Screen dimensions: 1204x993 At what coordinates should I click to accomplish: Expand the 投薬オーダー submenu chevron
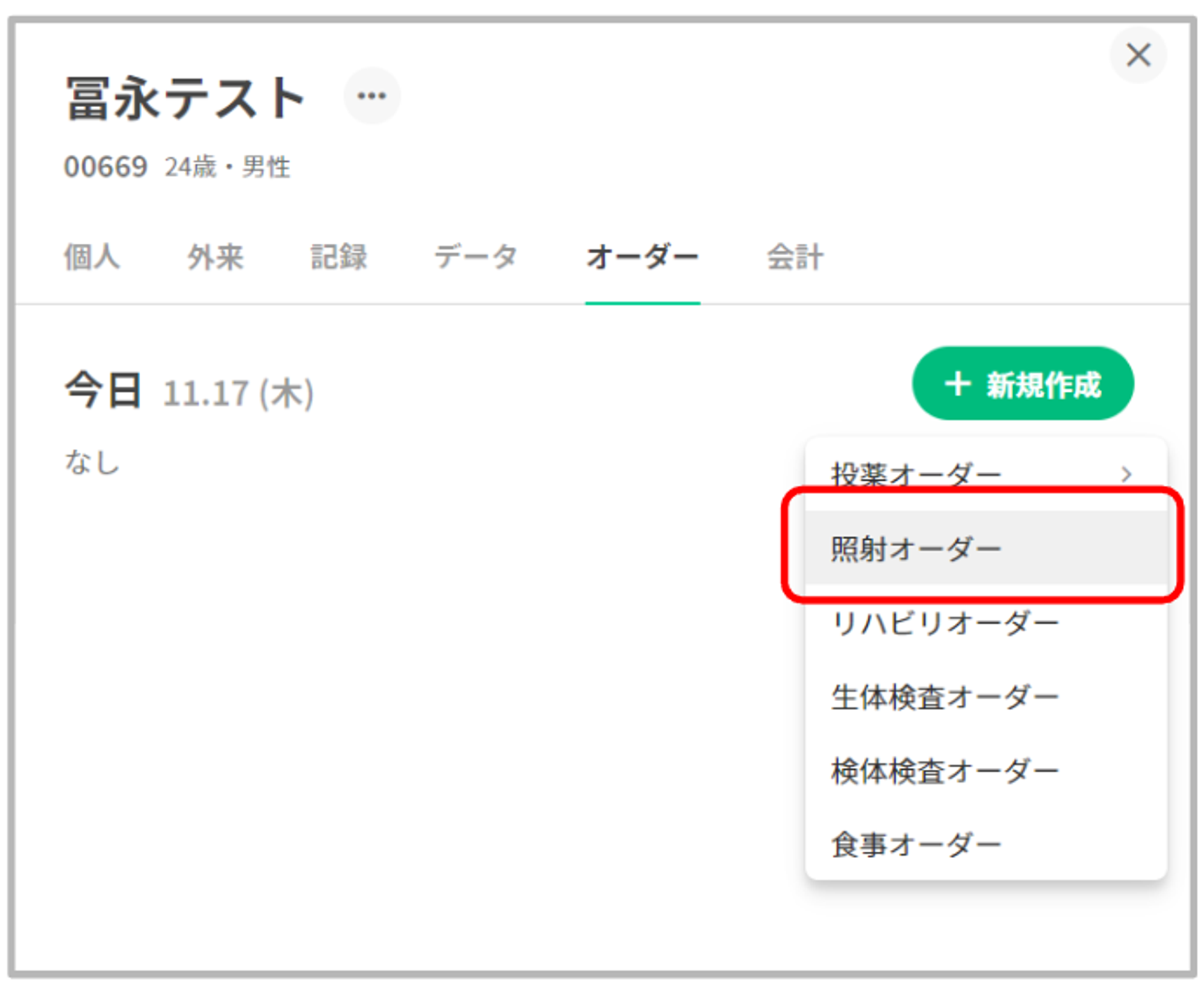1126,474
